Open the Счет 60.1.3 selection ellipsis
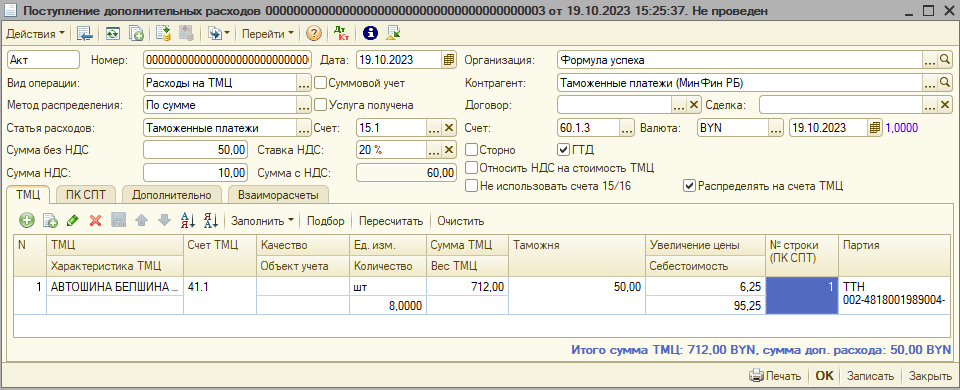The width and height of the screenshot is (960, 390). pos(627,128)
